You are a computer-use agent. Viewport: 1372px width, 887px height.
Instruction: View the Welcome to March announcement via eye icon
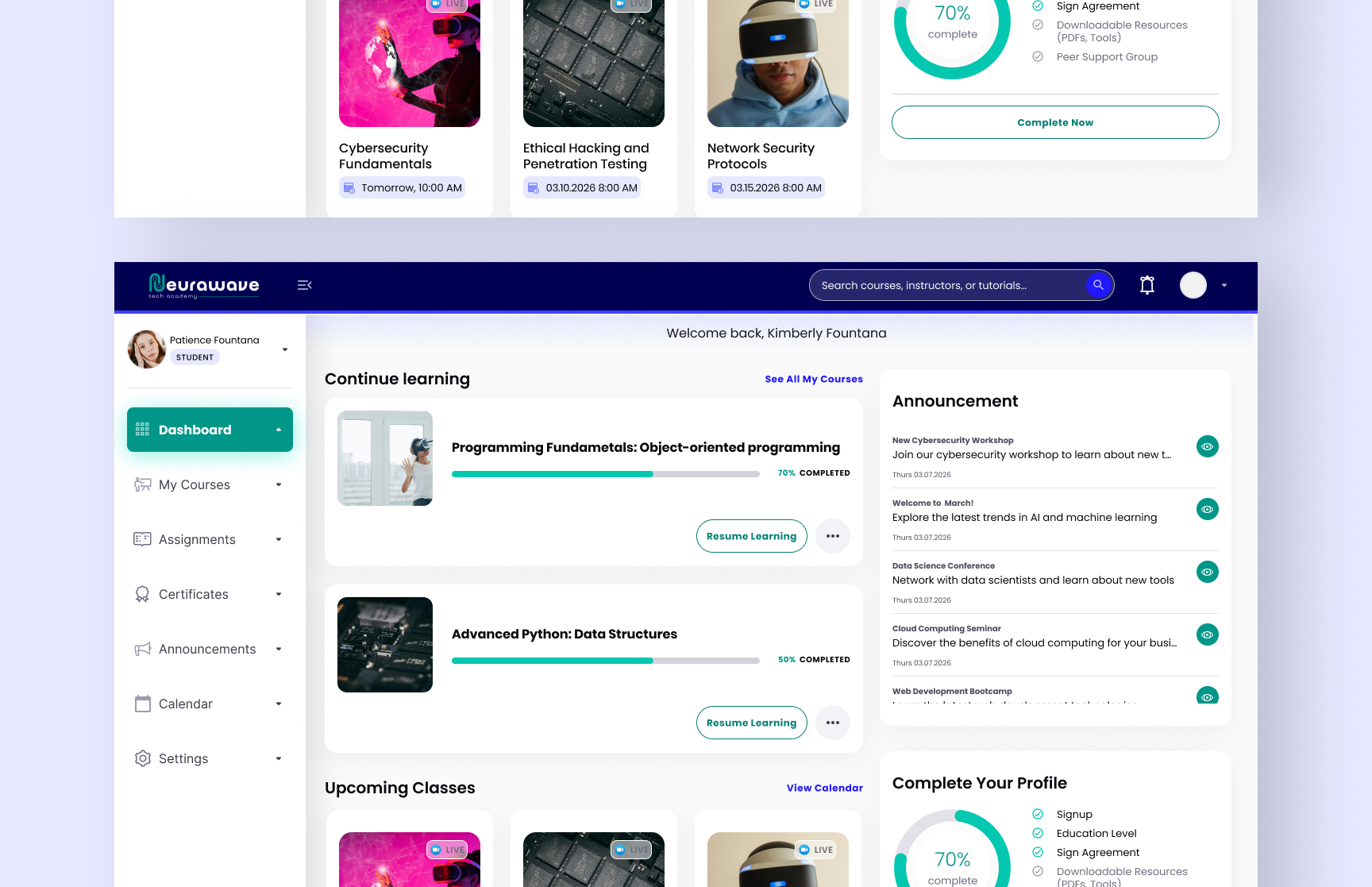click(1208, 509)
